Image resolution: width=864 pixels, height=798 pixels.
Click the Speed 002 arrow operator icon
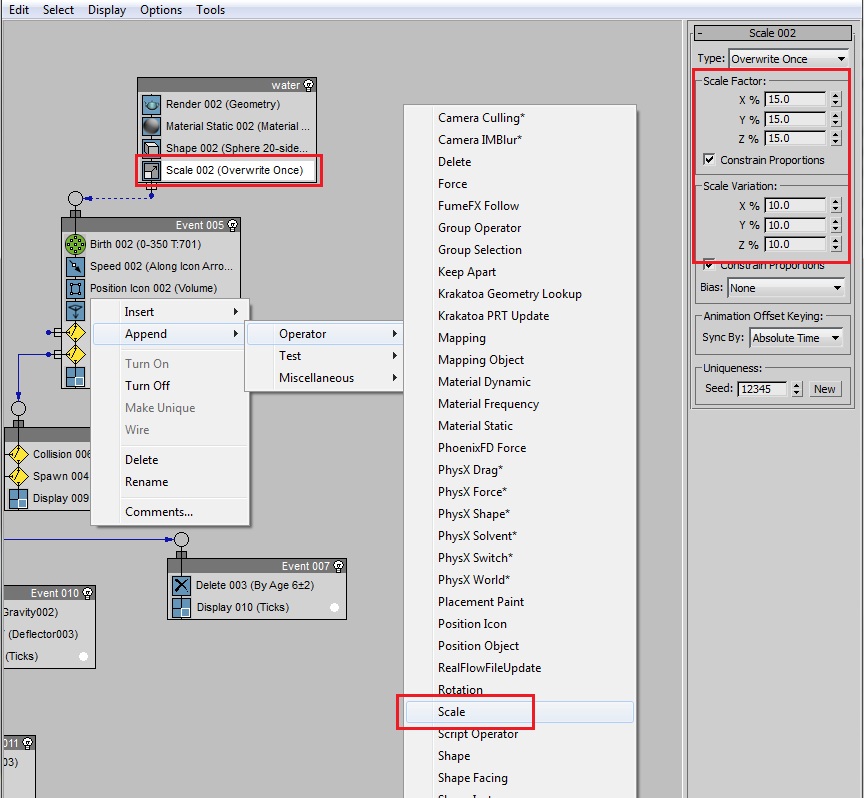tap(77, 266)
